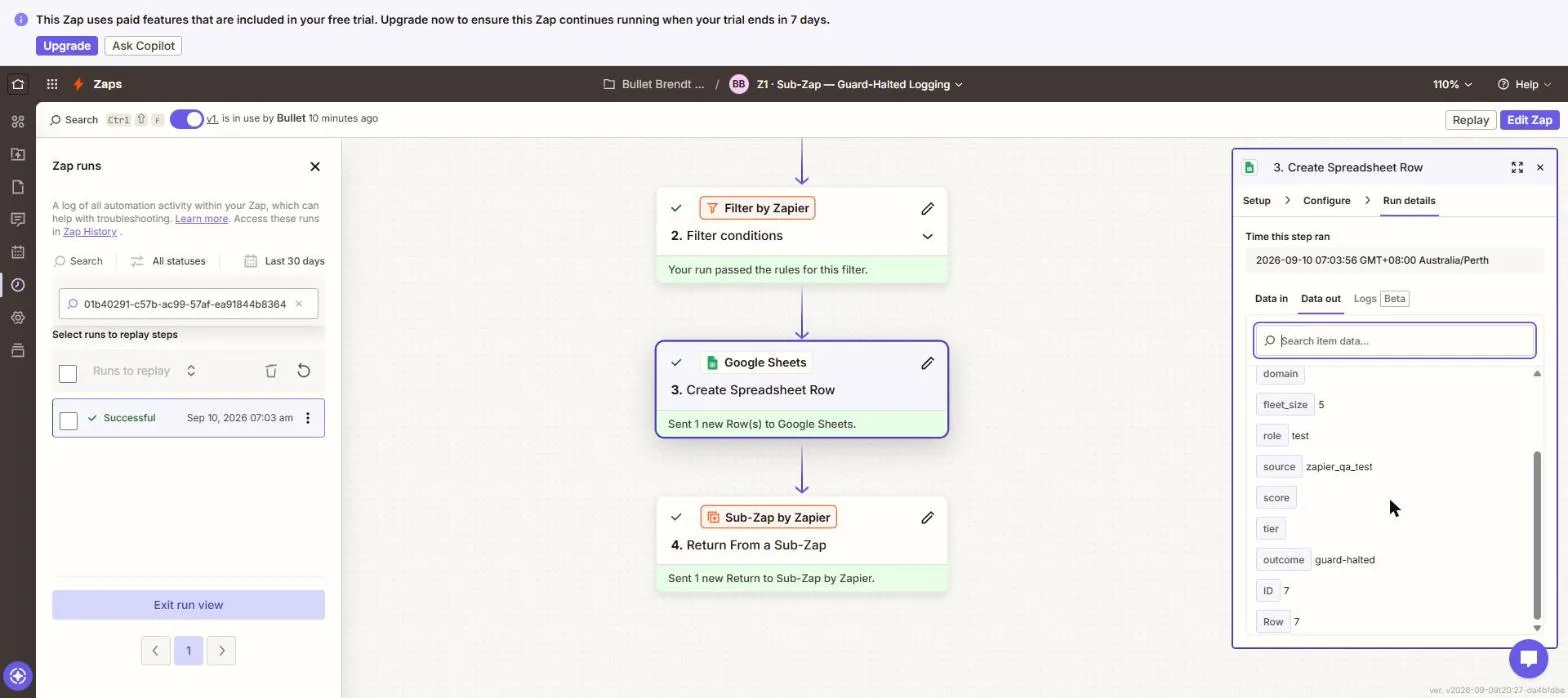The width and height of the screenshot is (1568, 698).
Task: Select the Return From a Sub-Zap step
Action: [x=801, y=544]
